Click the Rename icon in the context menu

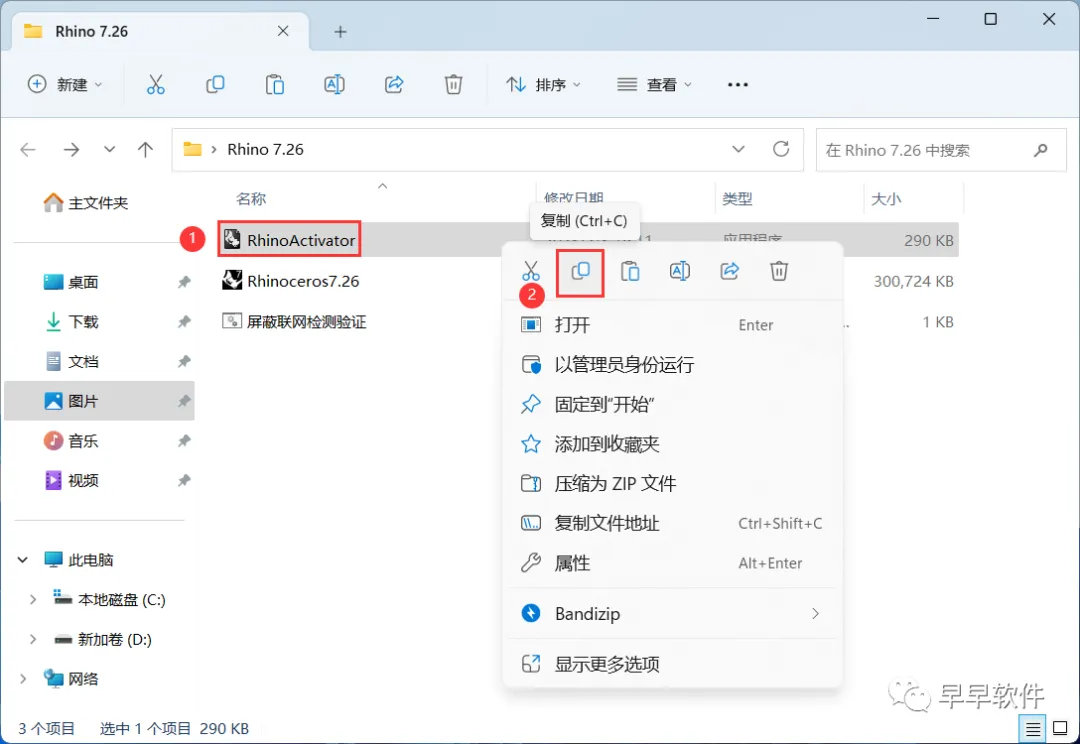680,271
